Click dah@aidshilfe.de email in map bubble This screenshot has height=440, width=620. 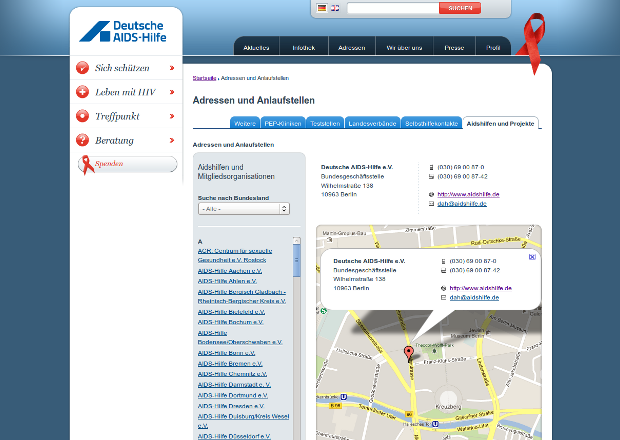pyautogui.click(x=474, y=297)
